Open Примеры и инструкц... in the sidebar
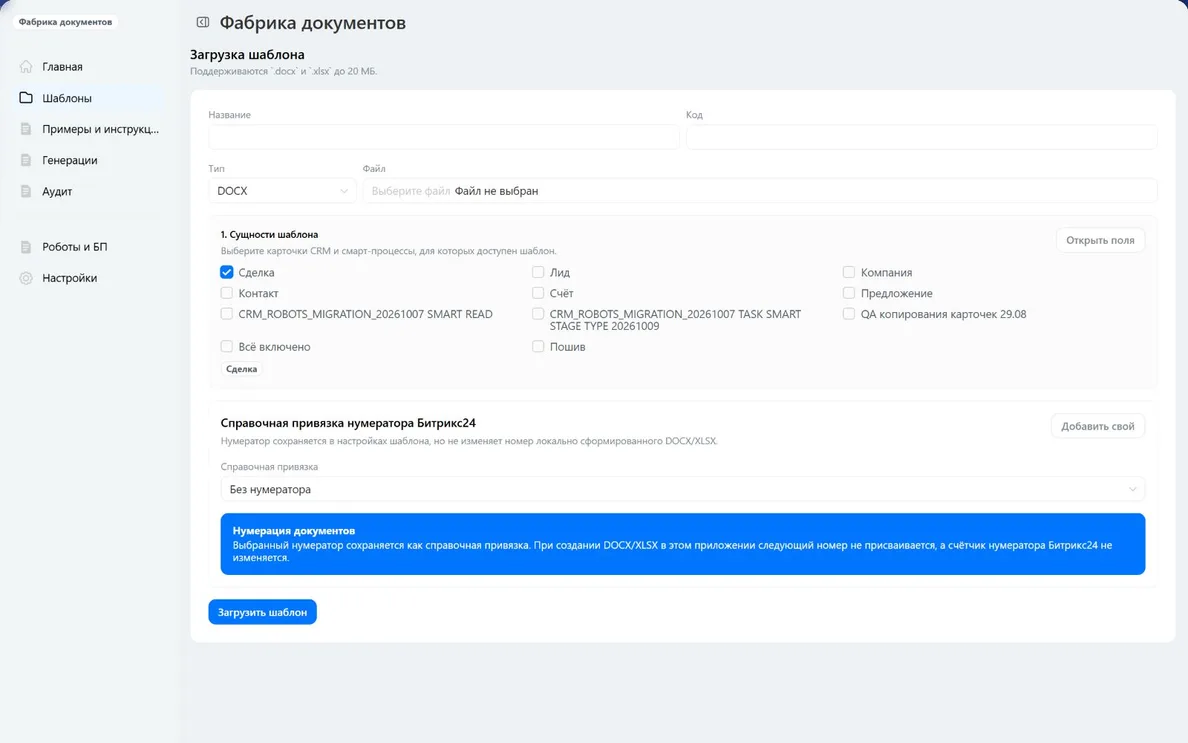 (89, 129)
